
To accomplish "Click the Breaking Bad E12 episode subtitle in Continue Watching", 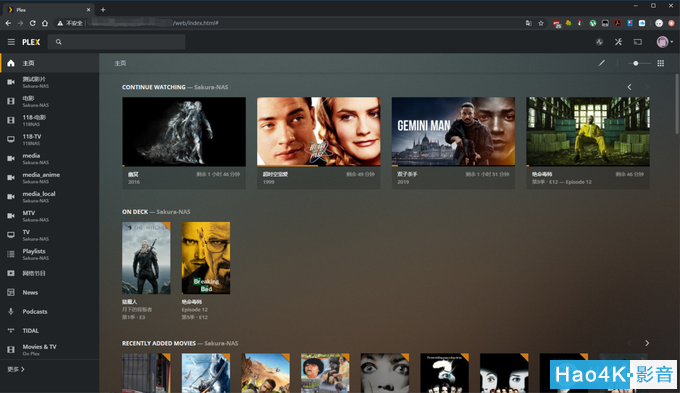I will [562, 182].
